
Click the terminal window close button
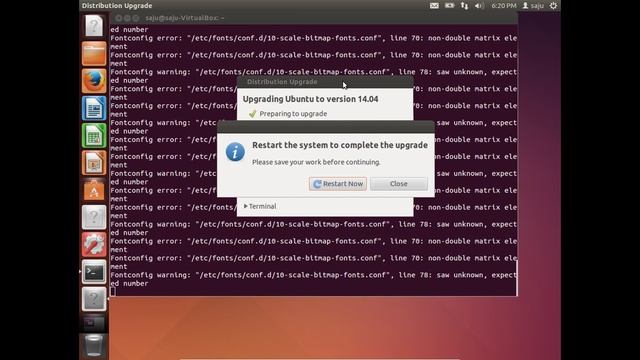click(x=118, y=18)
